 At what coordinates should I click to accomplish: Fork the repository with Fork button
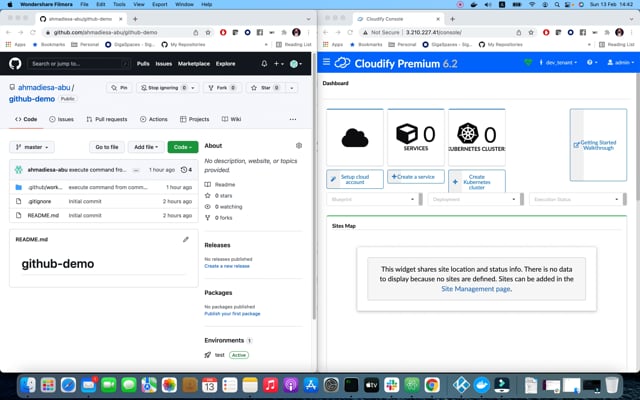[x=222, y=88]
